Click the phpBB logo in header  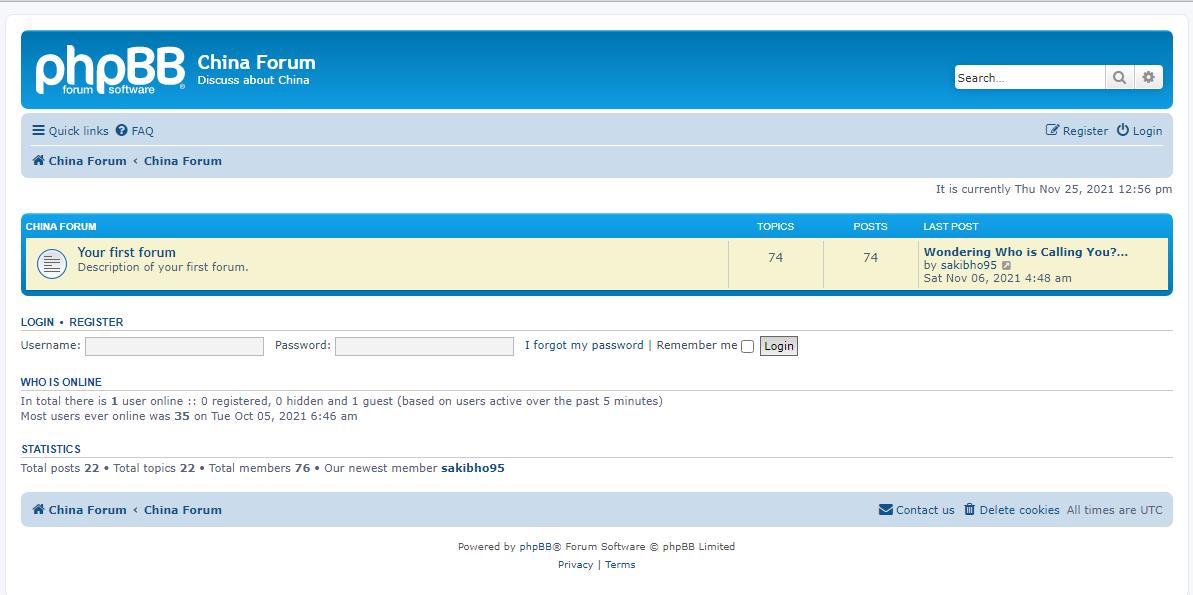coord(110,70)
